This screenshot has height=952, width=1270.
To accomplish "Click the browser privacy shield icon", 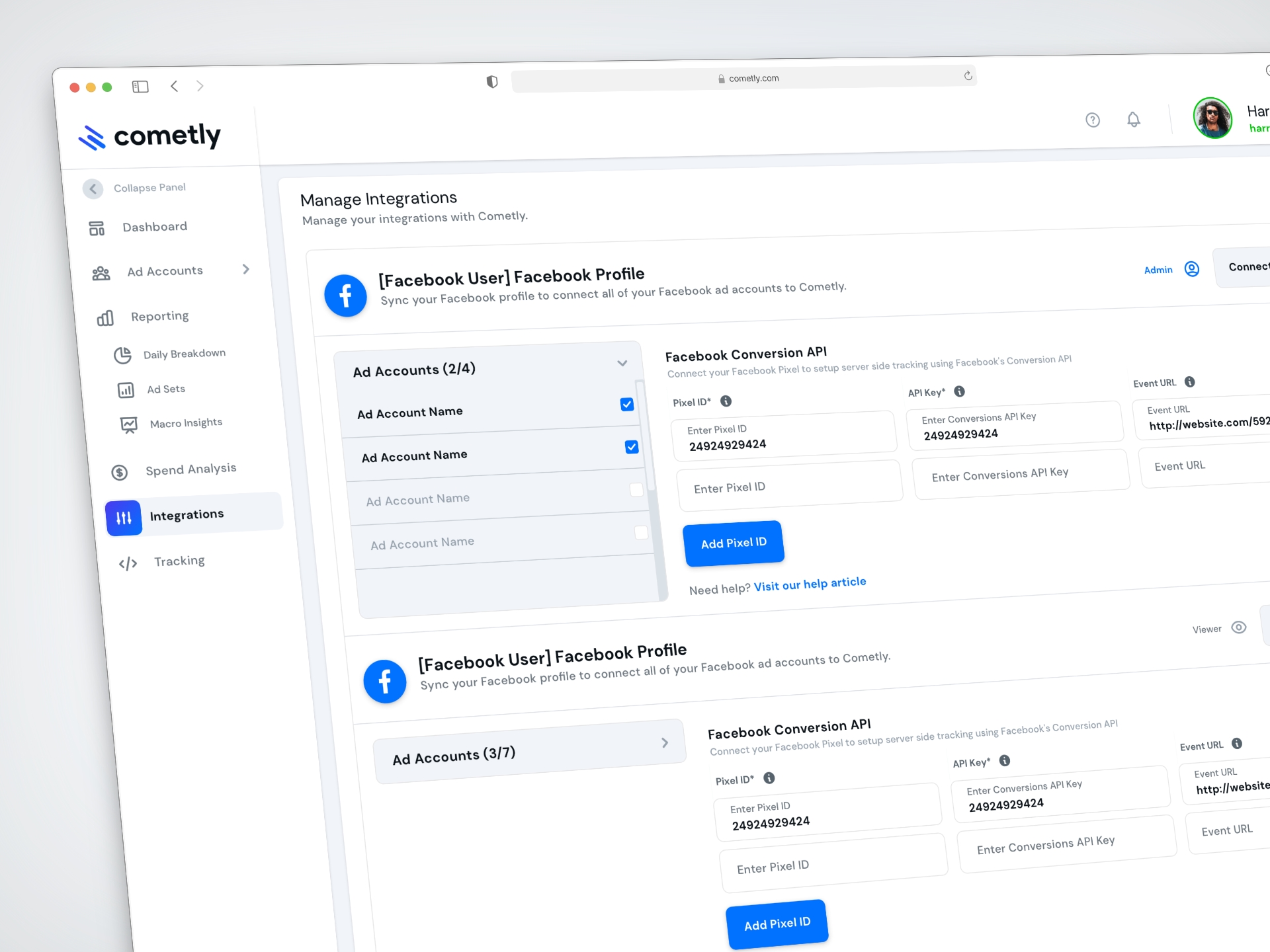I will point(492,81).
